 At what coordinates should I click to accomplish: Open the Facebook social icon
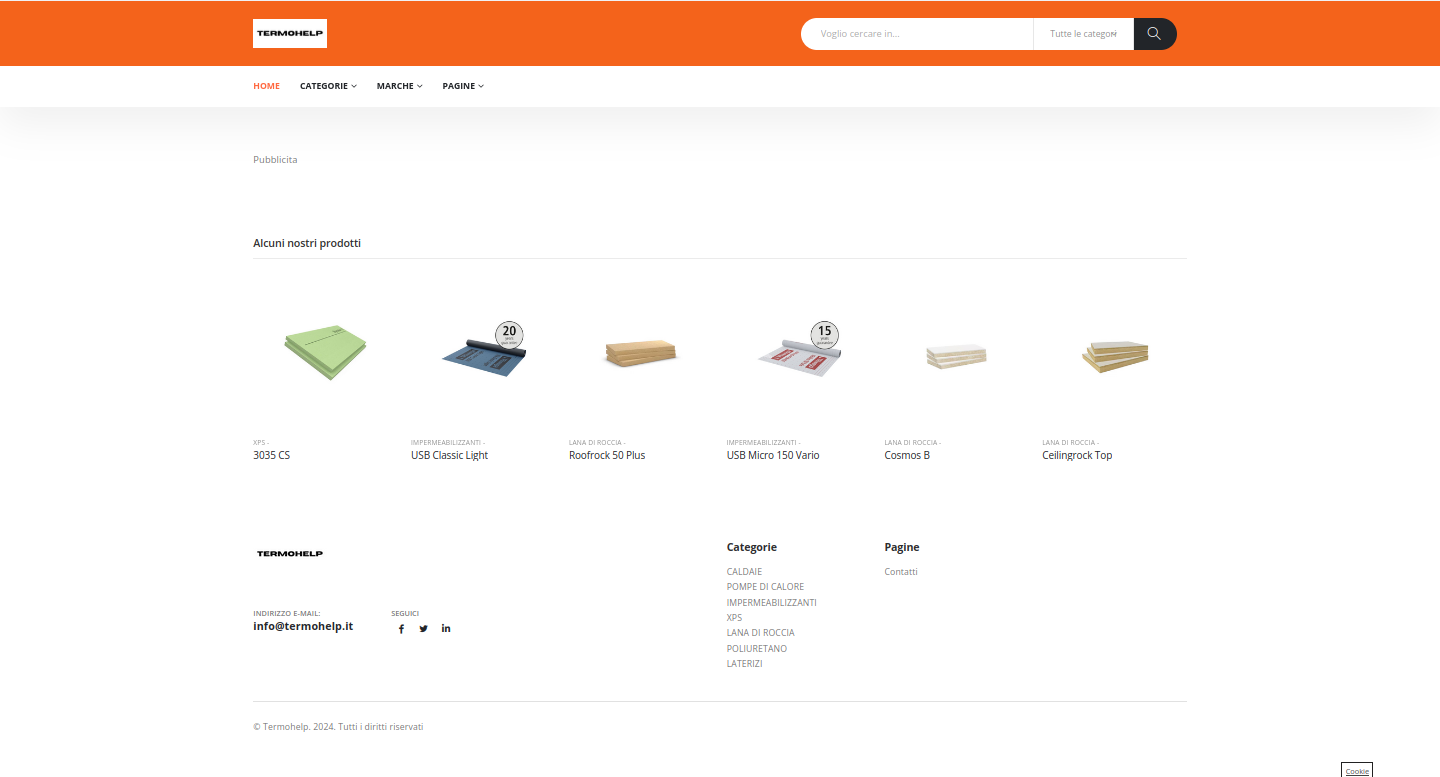pyautogui.click(x=401, y=629)
